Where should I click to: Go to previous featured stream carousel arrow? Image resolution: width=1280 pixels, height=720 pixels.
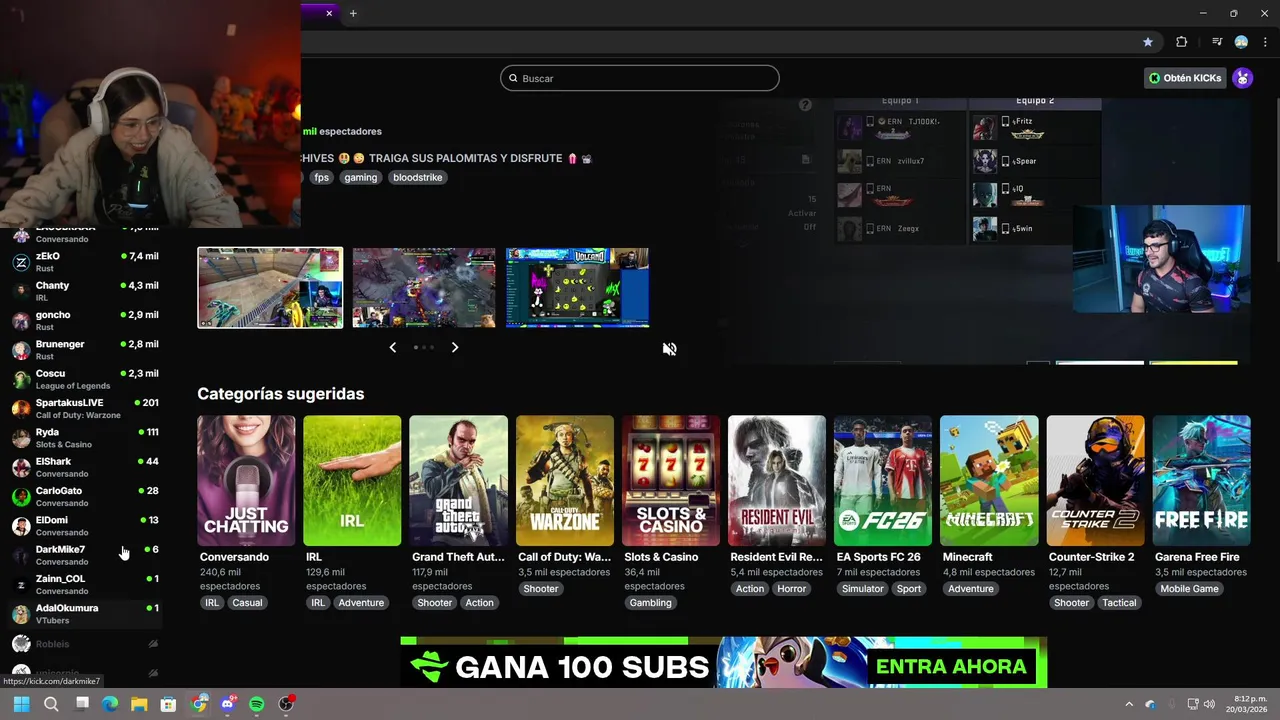392,347
